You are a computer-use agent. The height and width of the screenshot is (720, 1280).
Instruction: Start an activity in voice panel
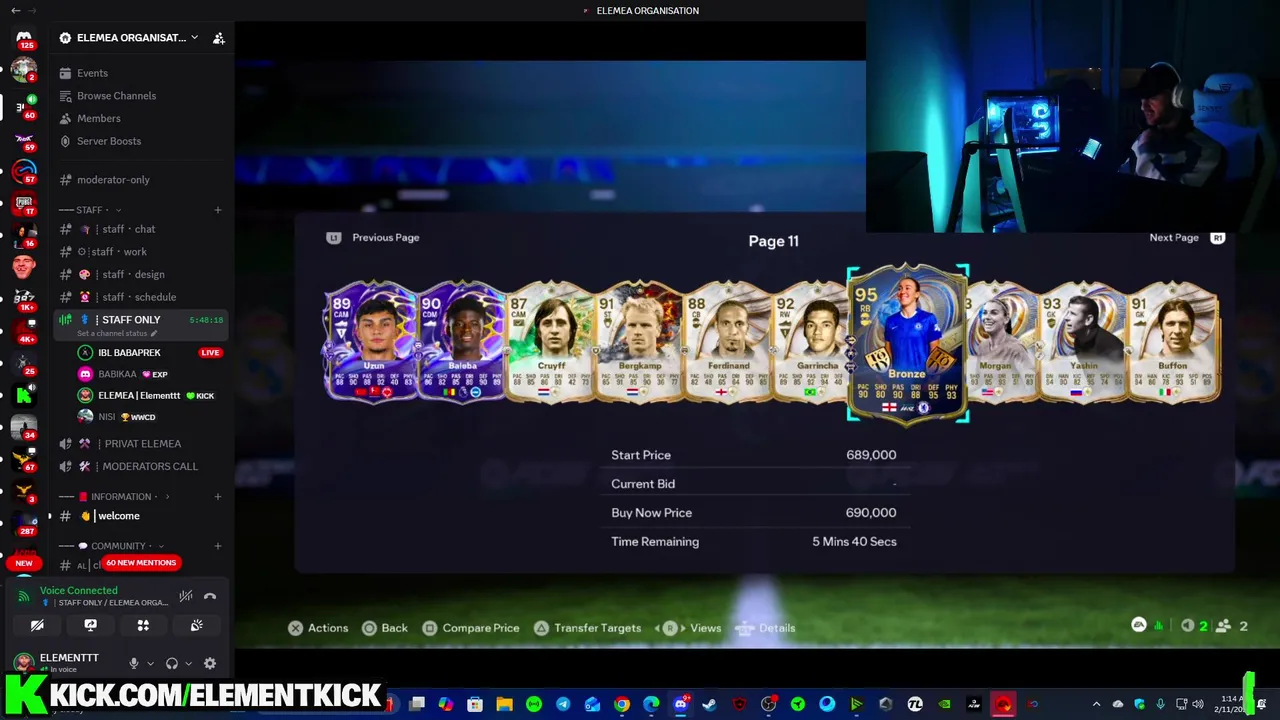pyautogui.click(x=143, y=625)
